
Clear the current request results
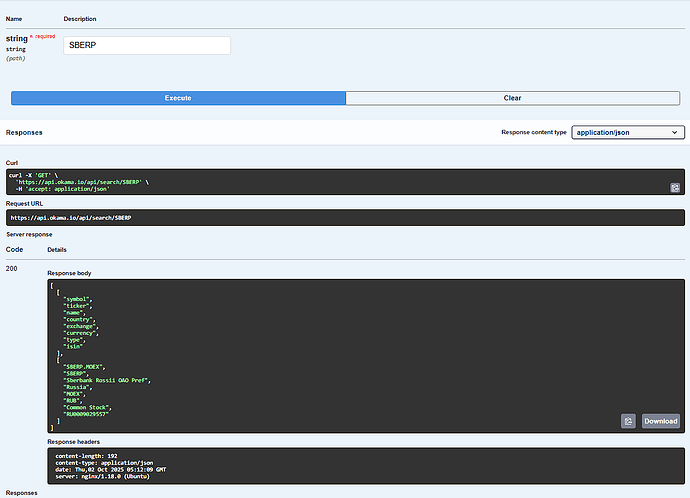(512, 98)
